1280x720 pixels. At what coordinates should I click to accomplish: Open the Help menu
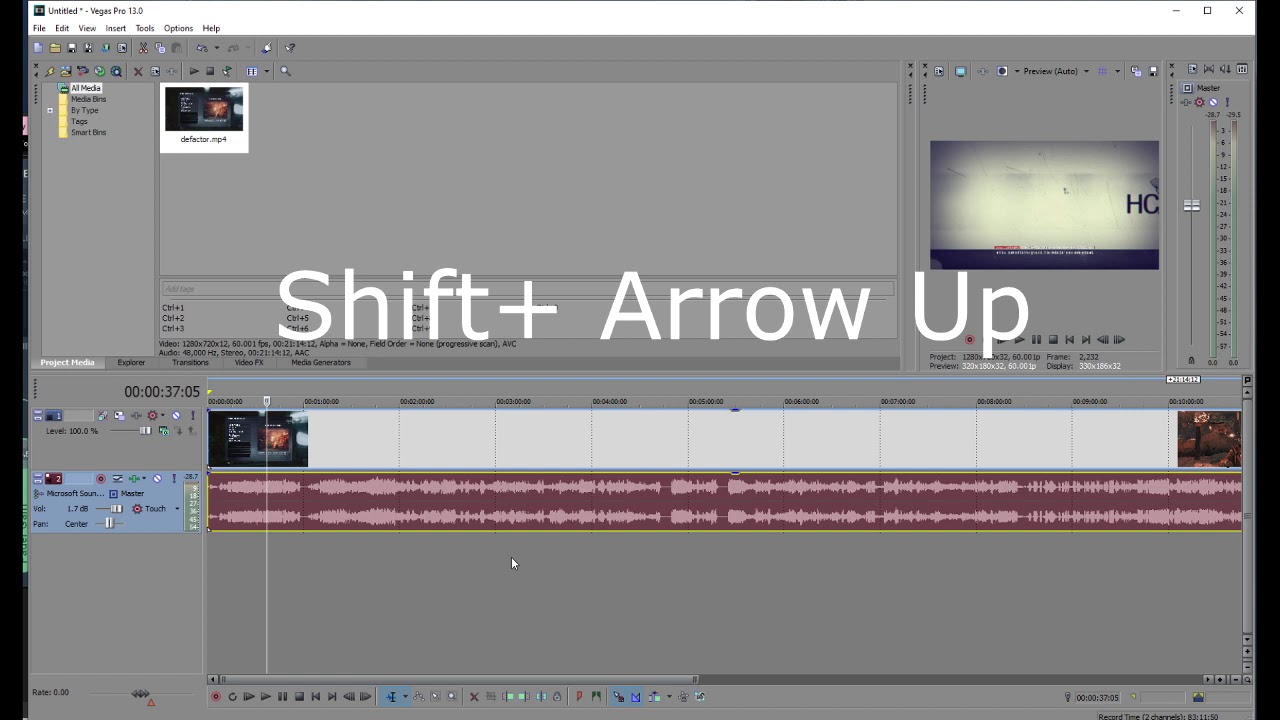211,28
